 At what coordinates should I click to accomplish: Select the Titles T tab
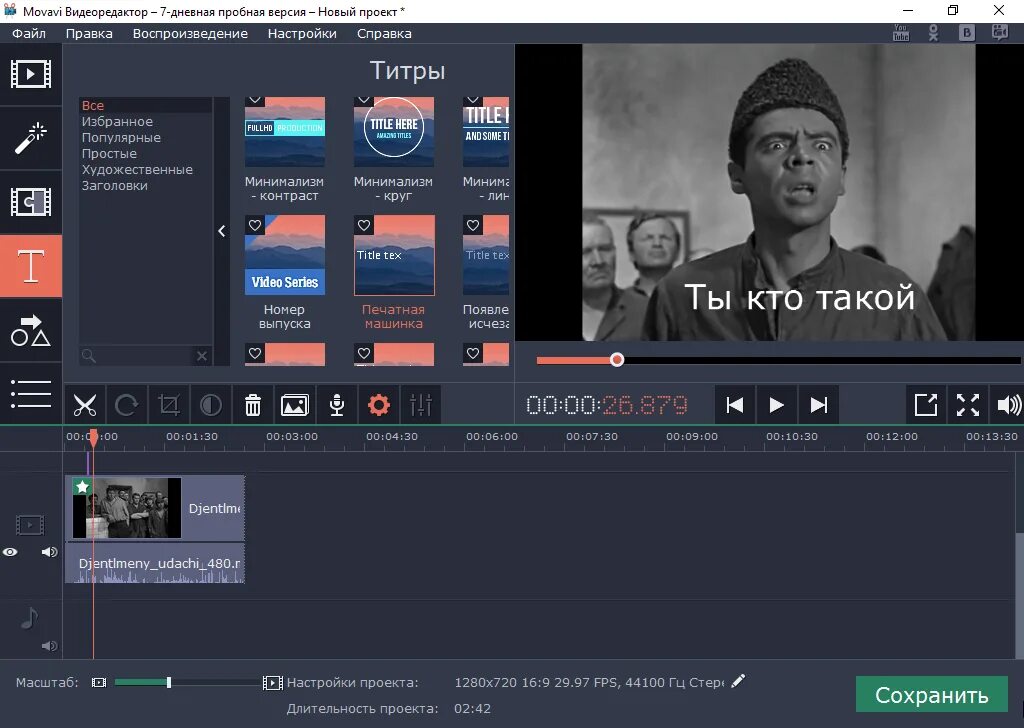pyautogui.click(x=31, y=266)
